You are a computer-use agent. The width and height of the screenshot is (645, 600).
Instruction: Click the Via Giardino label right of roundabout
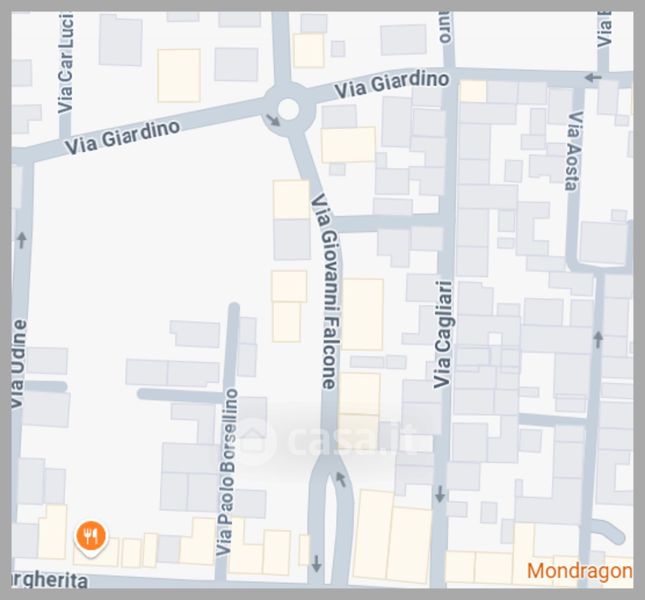click(x=391, y=84)
